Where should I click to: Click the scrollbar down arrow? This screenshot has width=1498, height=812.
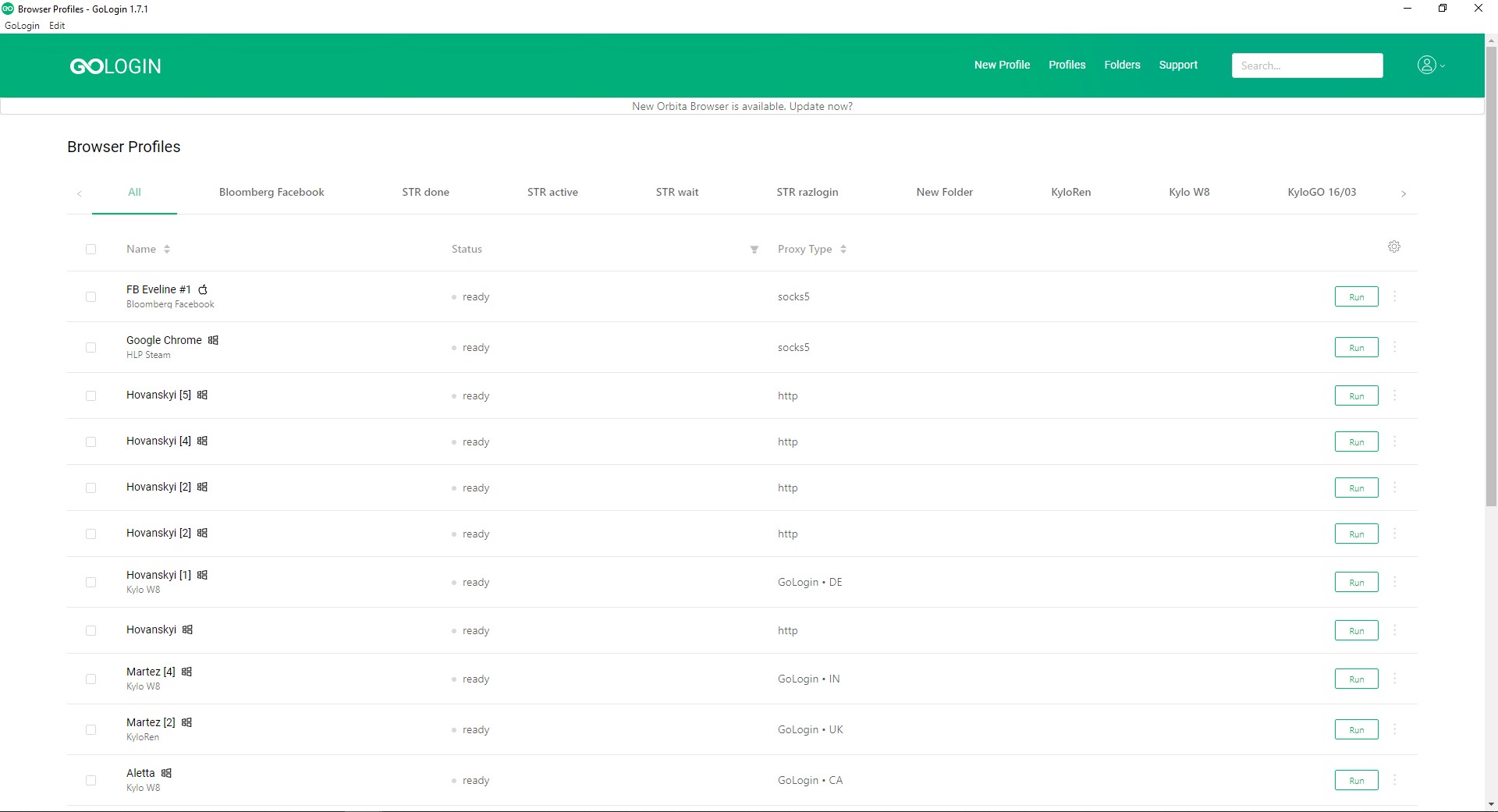tap(1491, 804)
